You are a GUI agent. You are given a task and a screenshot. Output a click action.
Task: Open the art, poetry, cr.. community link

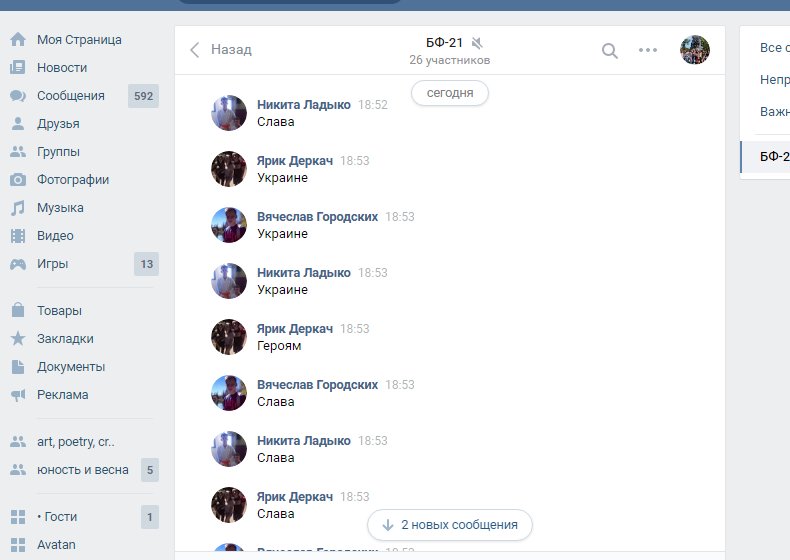coord(76,442)
